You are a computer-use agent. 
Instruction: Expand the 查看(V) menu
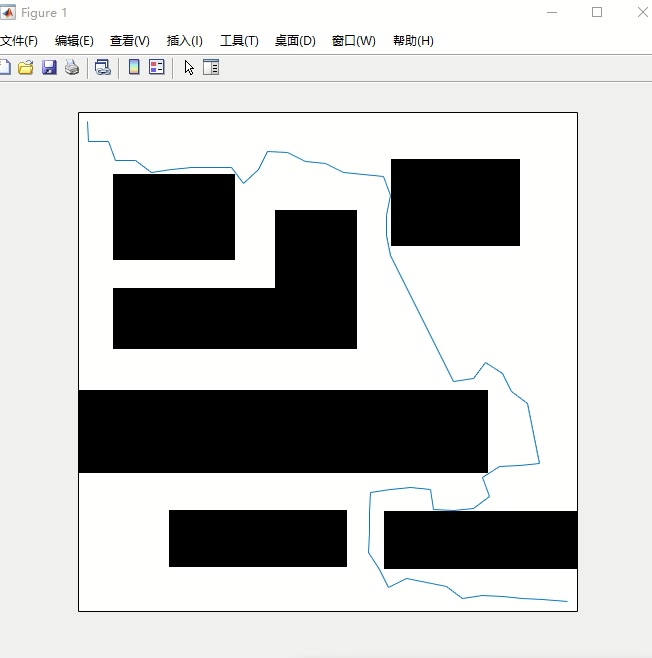pyautogui.click(x=130, y=41)
